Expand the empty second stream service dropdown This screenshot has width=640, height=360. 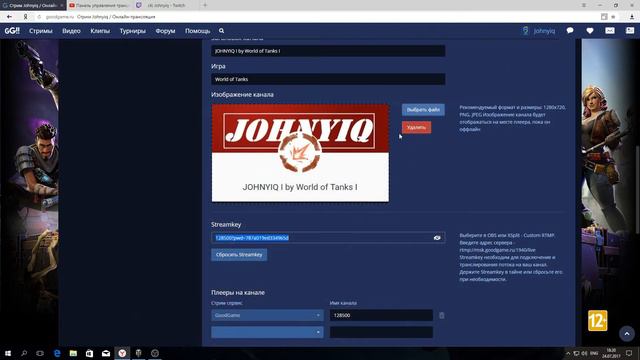pos(267,332)
